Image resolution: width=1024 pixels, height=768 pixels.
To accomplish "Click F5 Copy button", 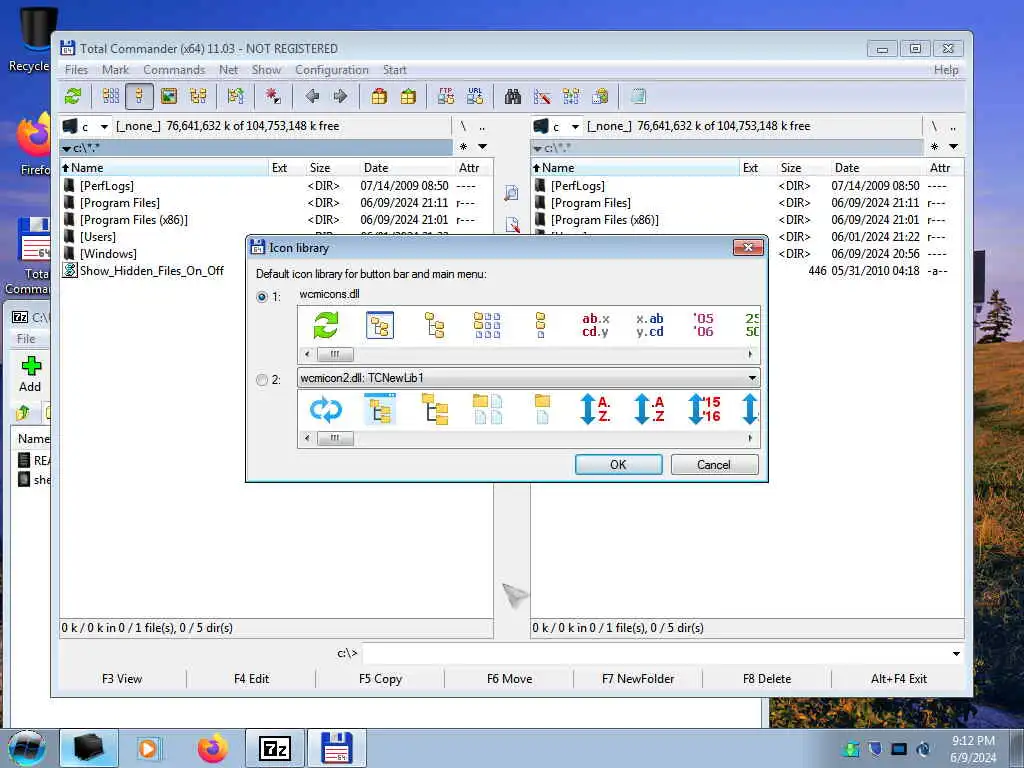I will click(x=380, y=679).
